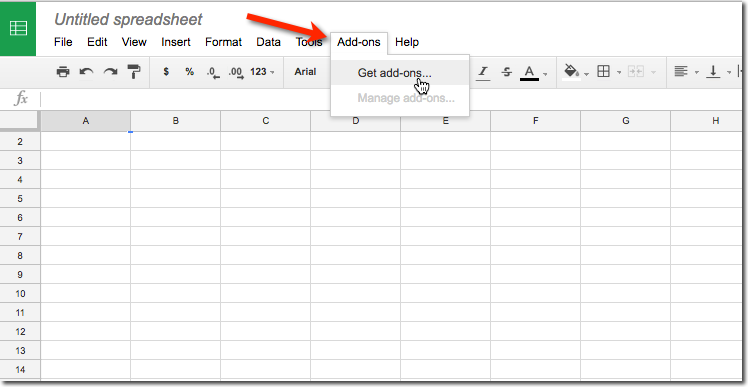
Task: Select column G header
Action: point(625,121)
